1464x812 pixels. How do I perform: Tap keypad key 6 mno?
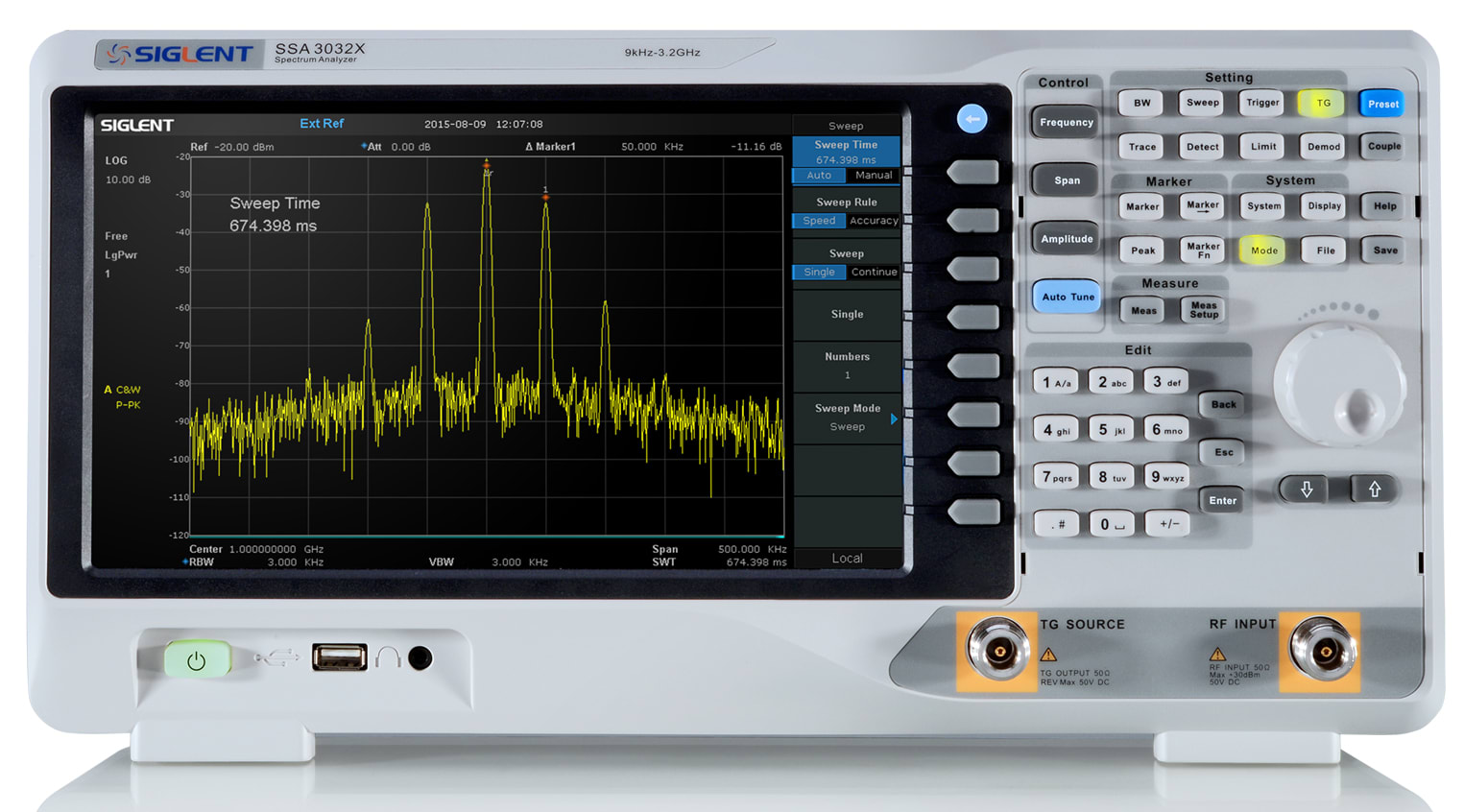(1167, 430)
